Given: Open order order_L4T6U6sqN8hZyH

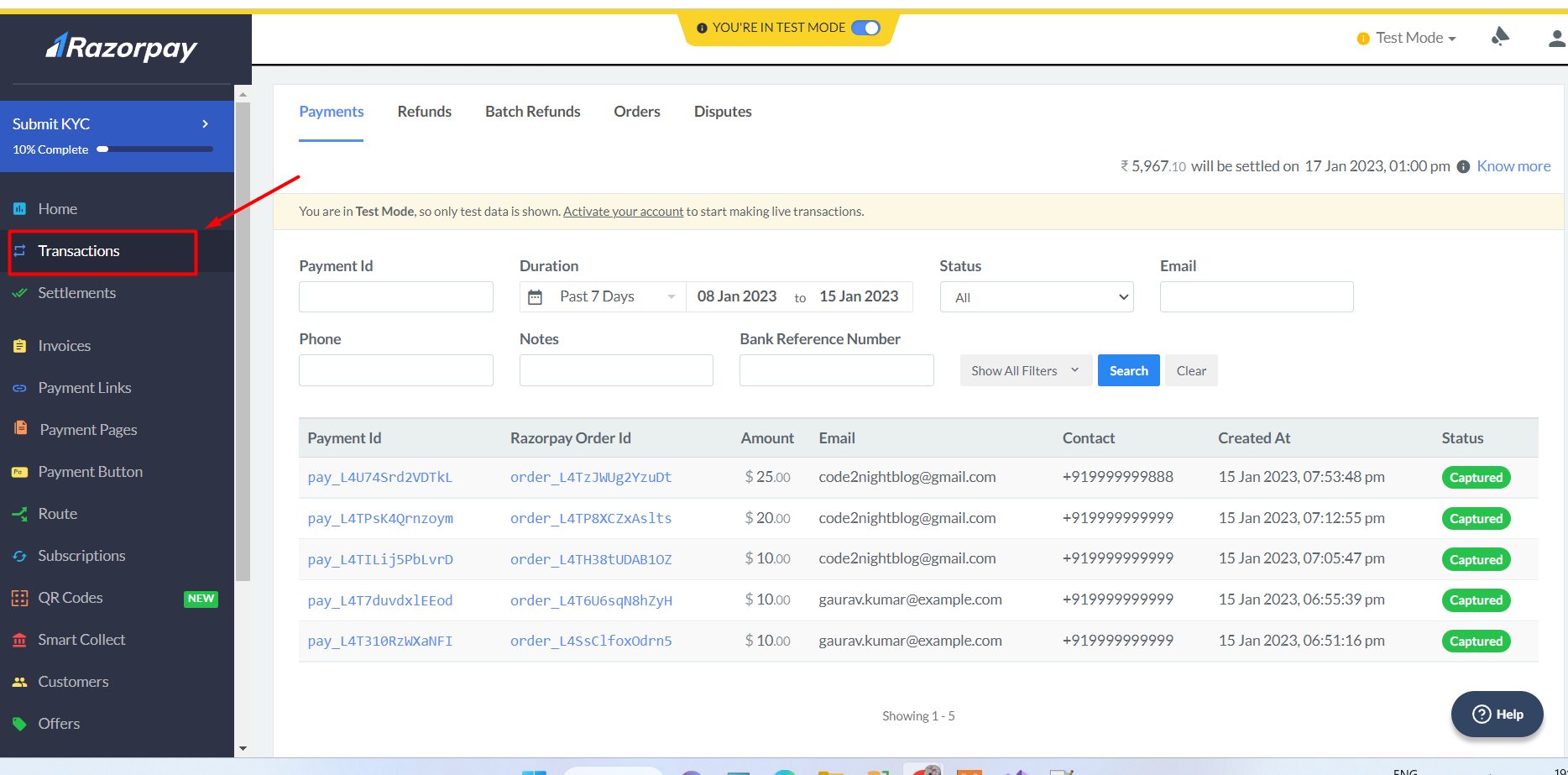Looking at the screenshot, I should coord(591,600).
